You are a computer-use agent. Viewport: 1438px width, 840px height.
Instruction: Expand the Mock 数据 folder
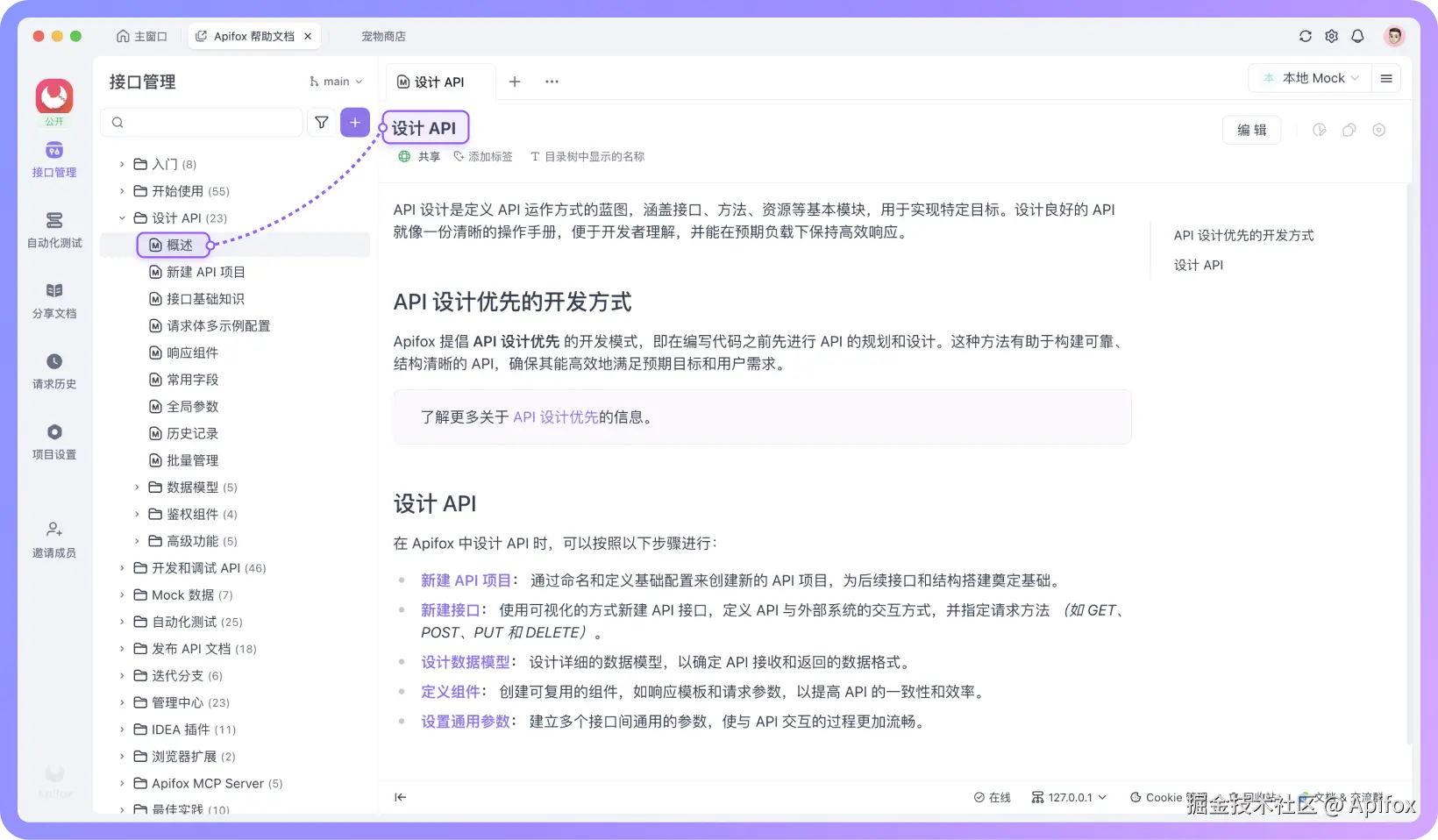click(x=122, y=595)
